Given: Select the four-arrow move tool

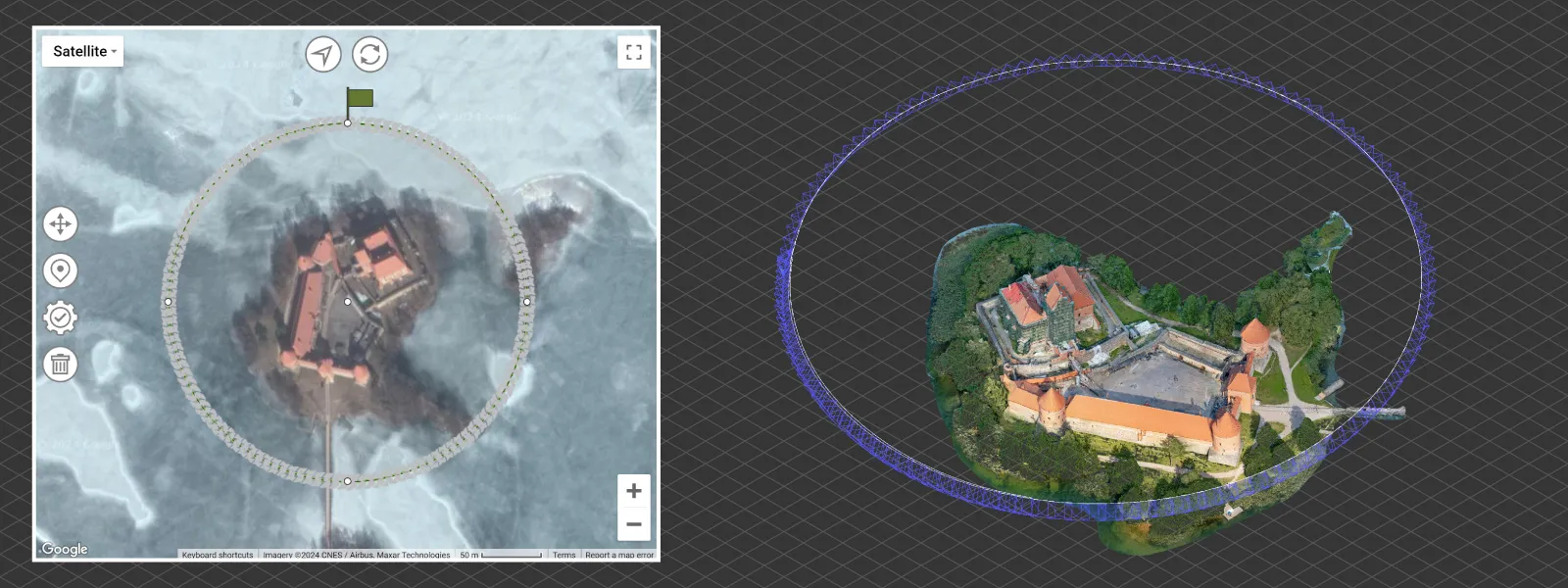Looking at the screenshot, I should pos(60,224).
